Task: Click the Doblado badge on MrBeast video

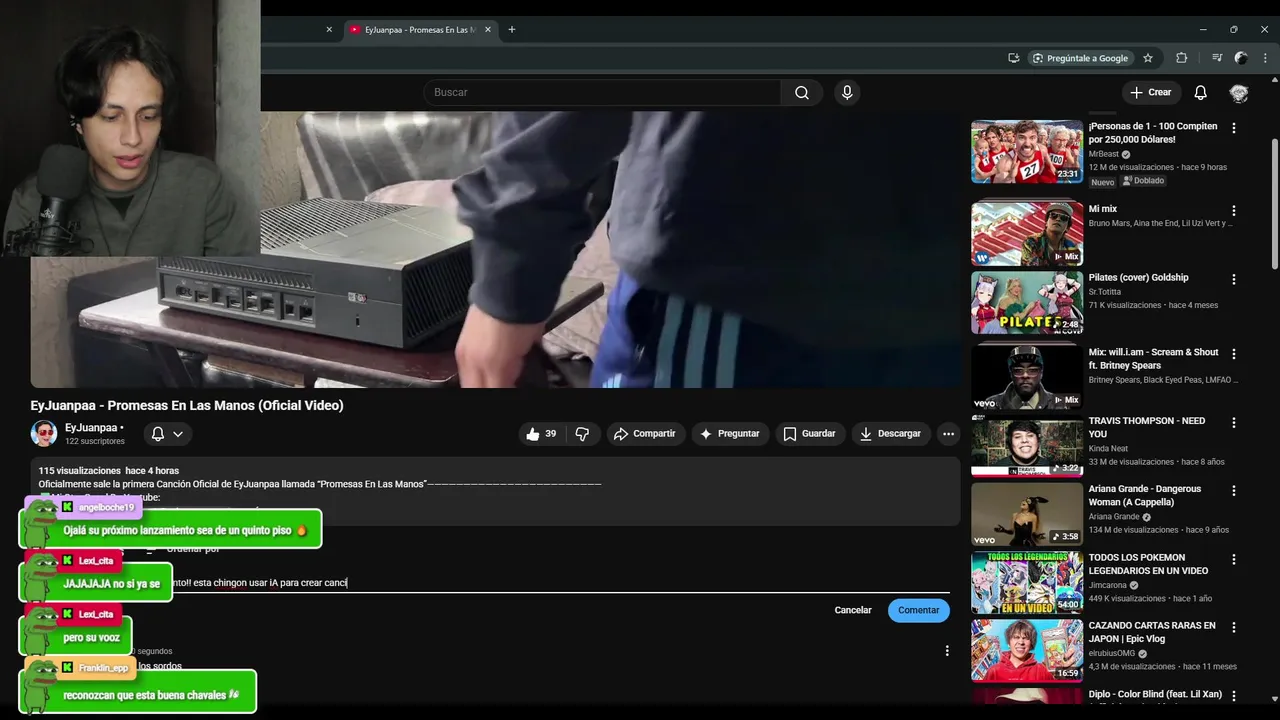Action: tap(1143, 181)
